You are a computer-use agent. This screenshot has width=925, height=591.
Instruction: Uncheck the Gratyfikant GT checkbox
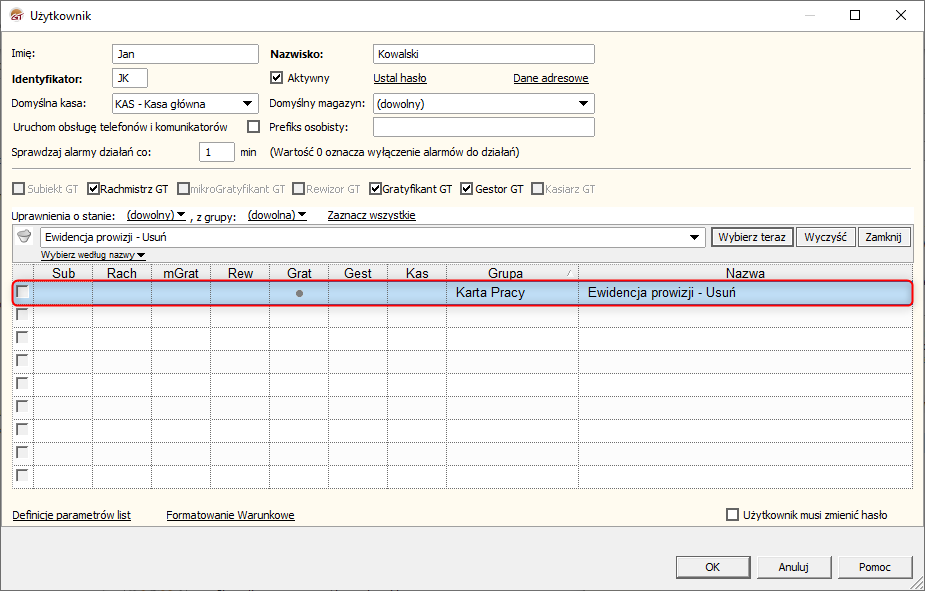(375, 189)
